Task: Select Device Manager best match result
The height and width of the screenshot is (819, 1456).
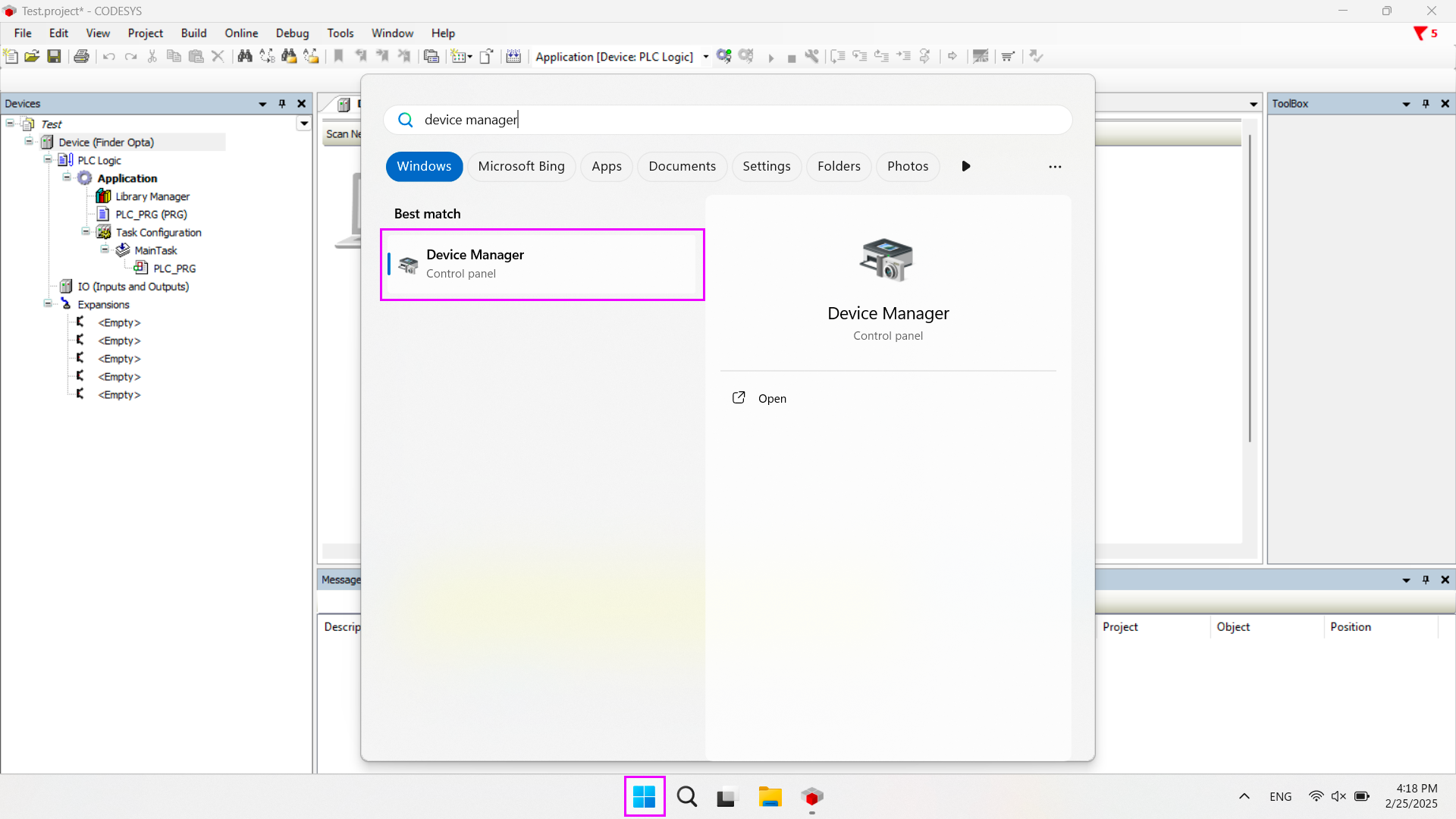Action: (x=541, y=264)
